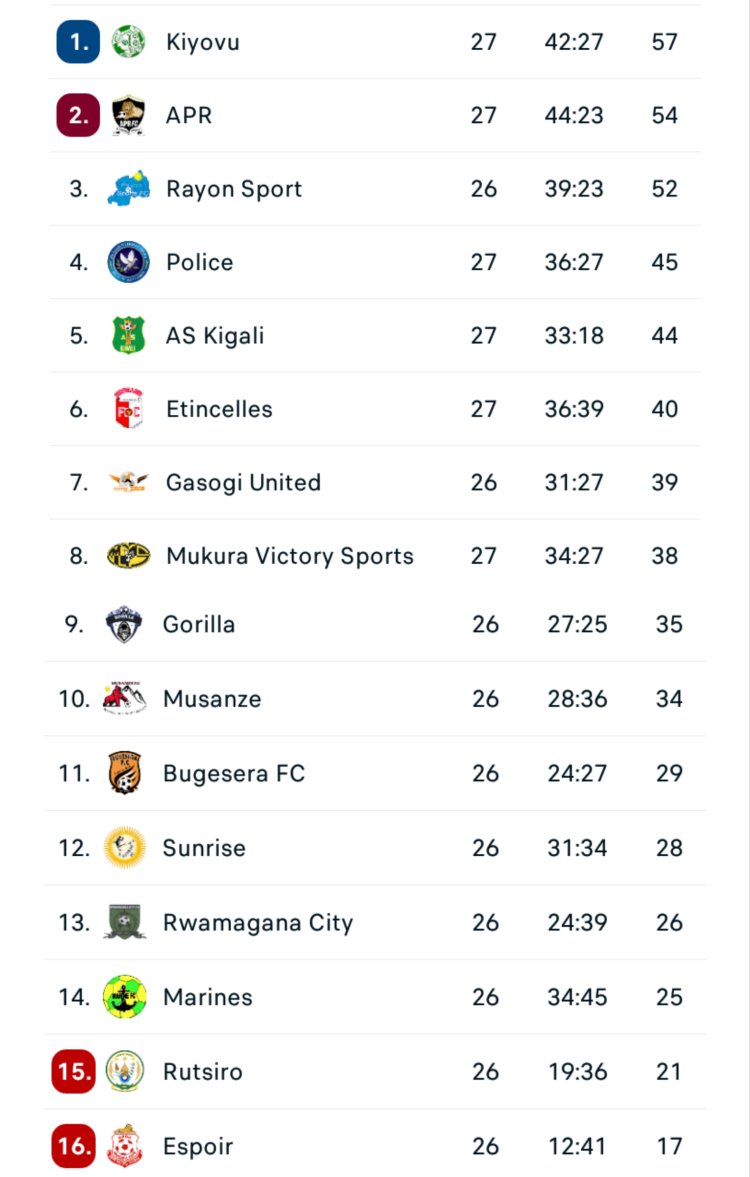The width and height of the screenshot is (750, 1177).
Task: Click the Gorilla team crest
Action: click(x=124, y=624)
